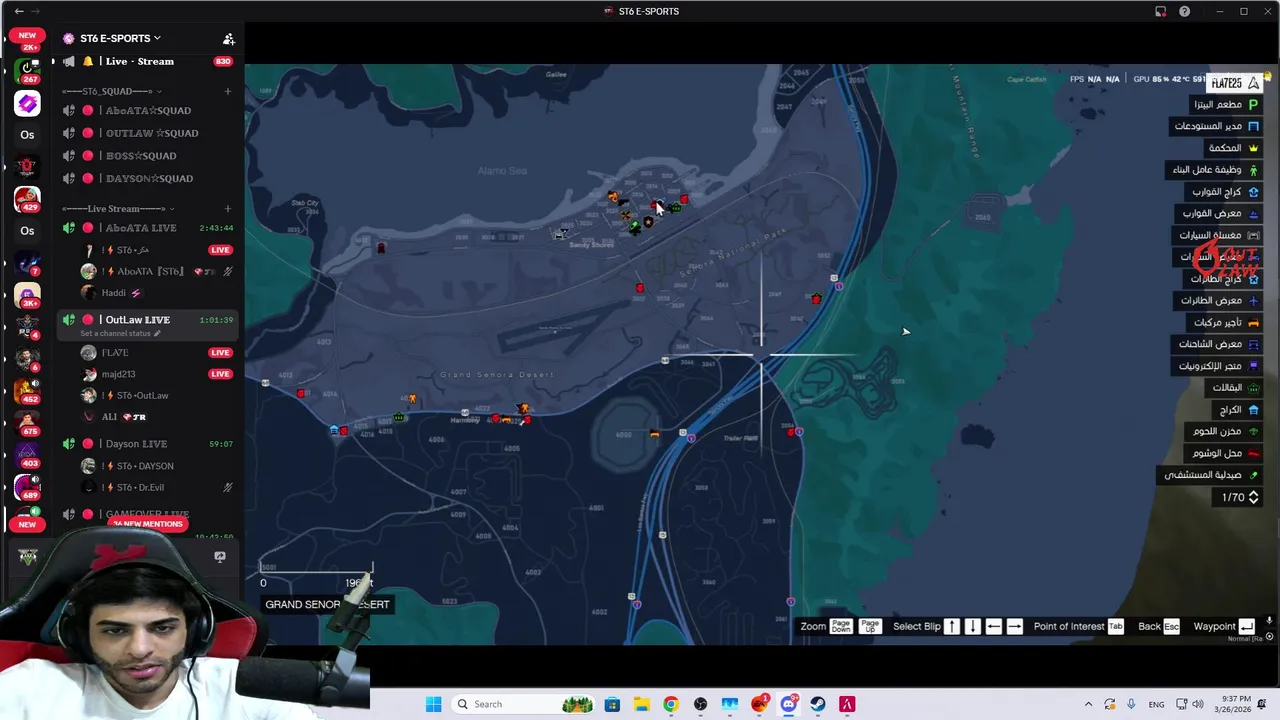Select garage blip الكراج in legend
Viewport: 1280px width, 720px height.
tap(1238, 410)
